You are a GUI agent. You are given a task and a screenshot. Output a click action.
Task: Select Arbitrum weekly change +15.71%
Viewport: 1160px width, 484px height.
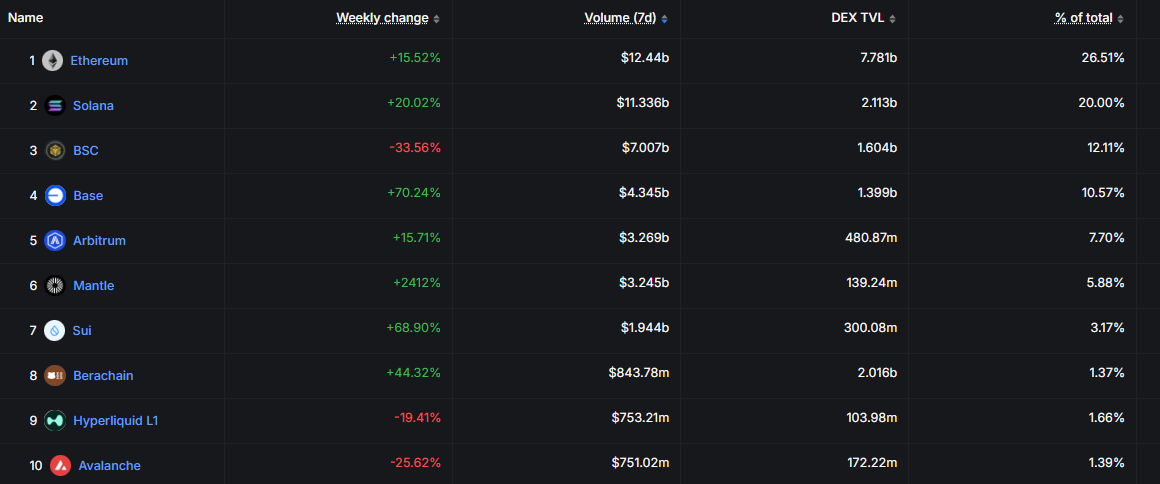coord(417,238)
